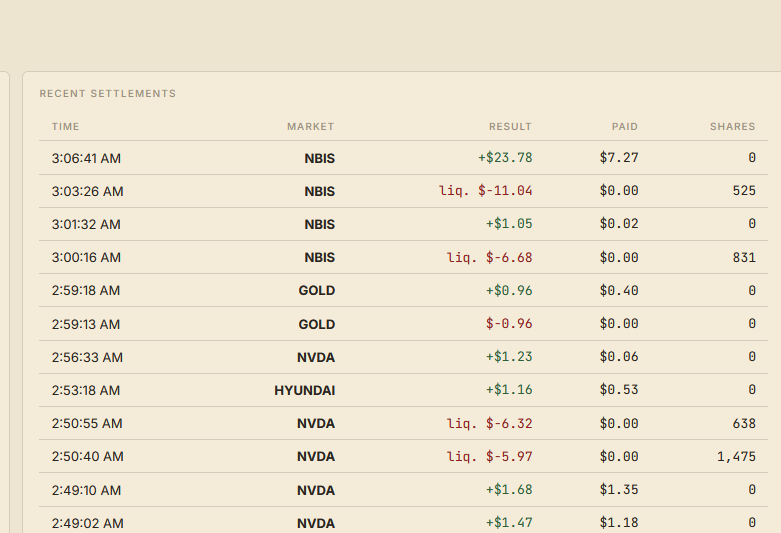This screenshot has height=533, width=781.
Task: Click GOLD in the 2:59:18 AM row
Action: point(317,290)
